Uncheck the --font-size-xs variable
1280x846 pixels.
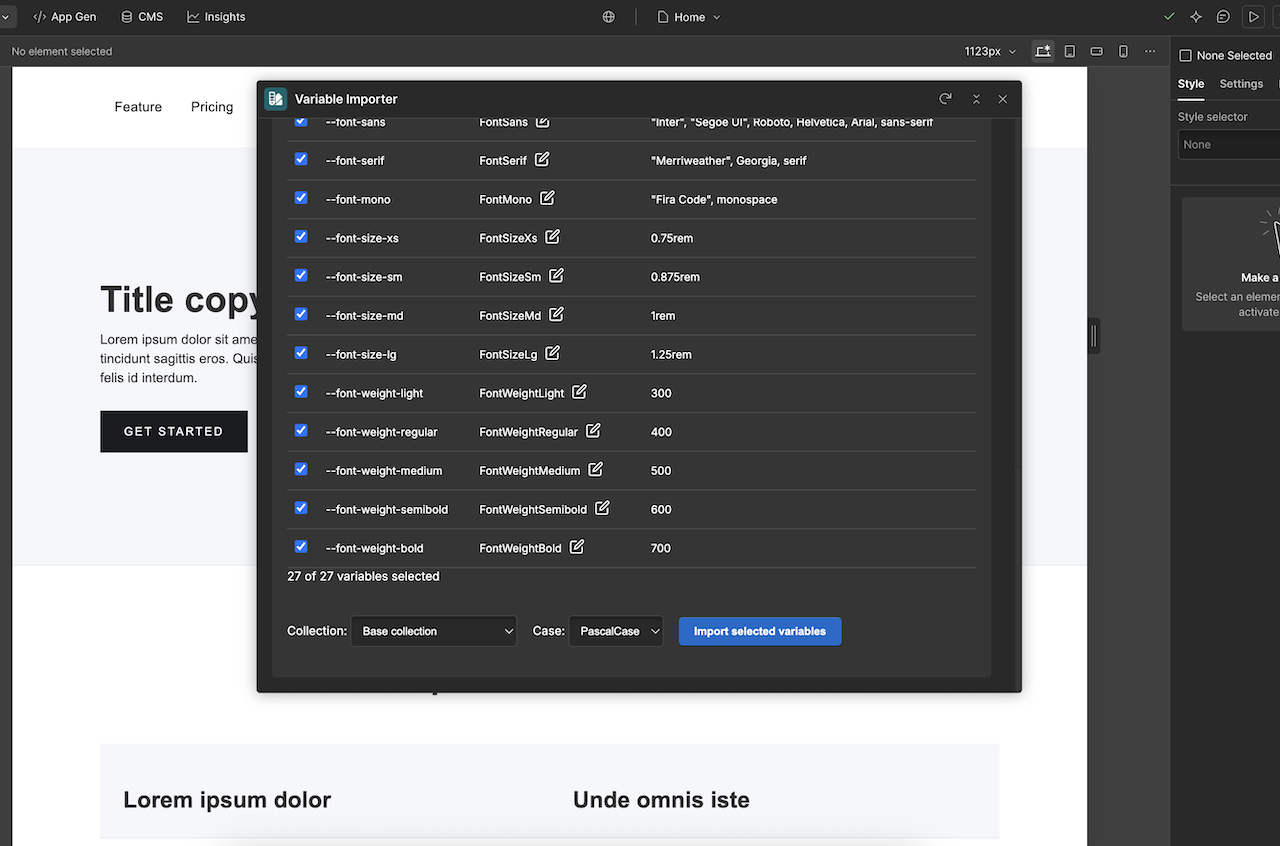(x=301, y=237)
